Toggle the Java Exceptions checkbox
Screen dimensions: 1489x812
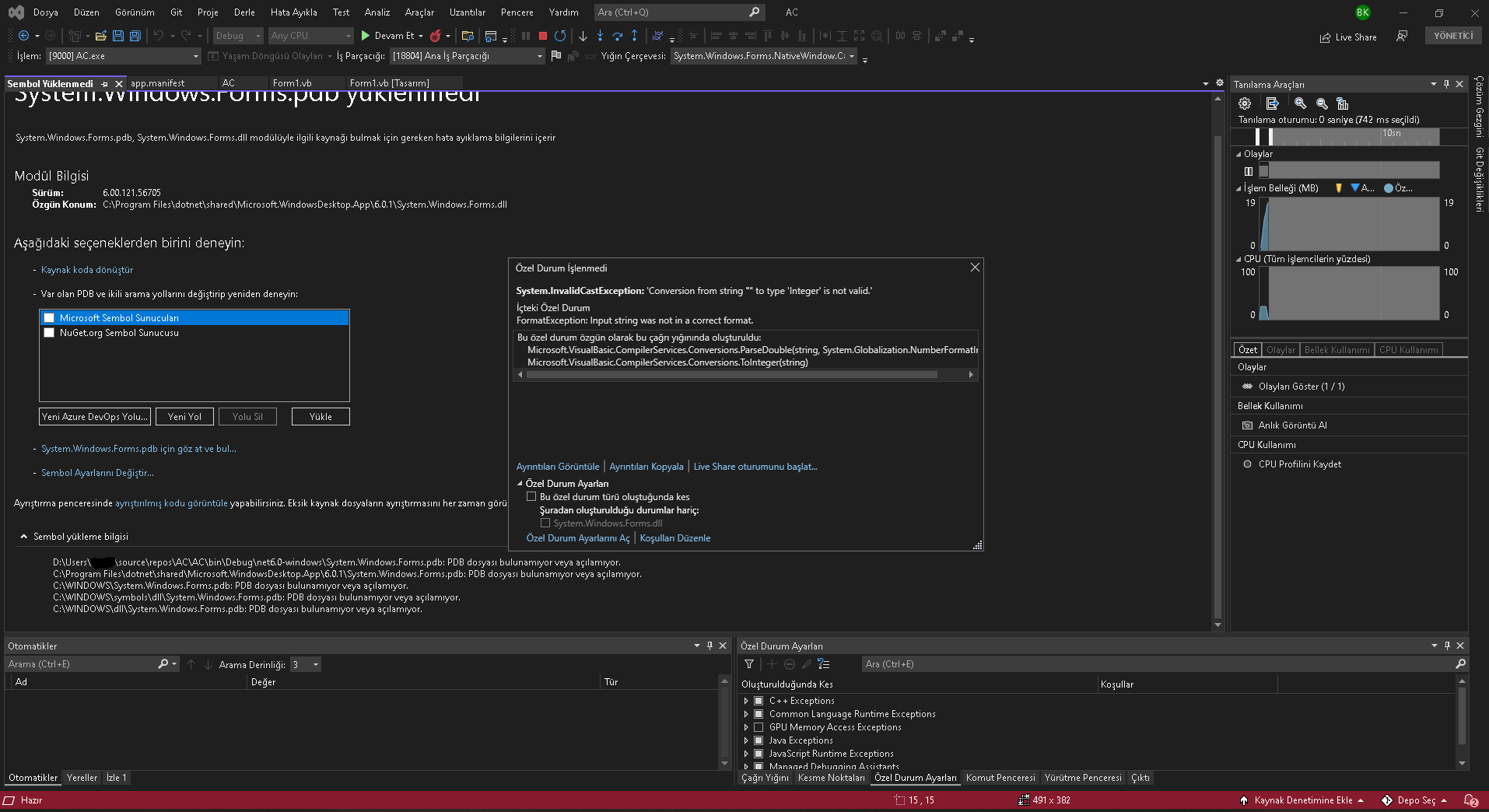pos(759,740)
